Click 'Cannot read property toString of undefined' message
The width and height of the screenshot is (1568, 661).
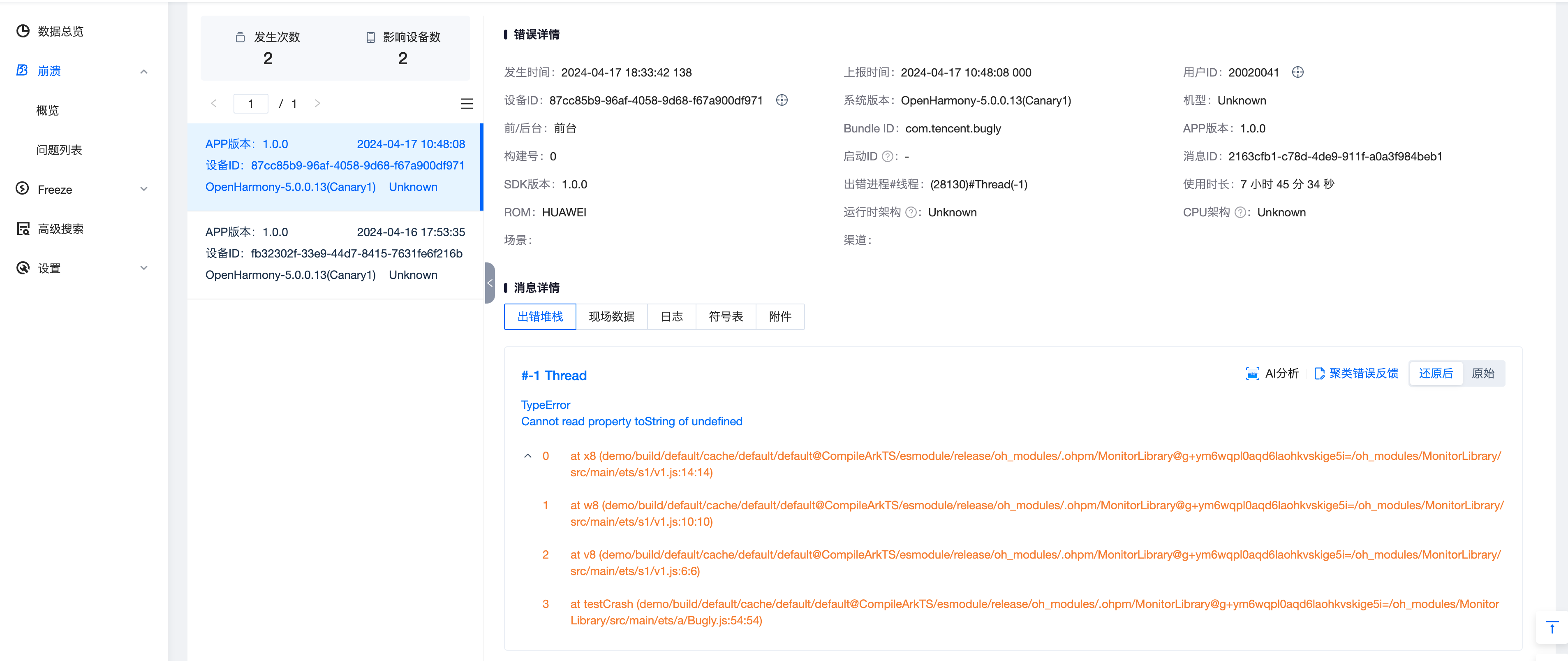click(x=631, y=422)
